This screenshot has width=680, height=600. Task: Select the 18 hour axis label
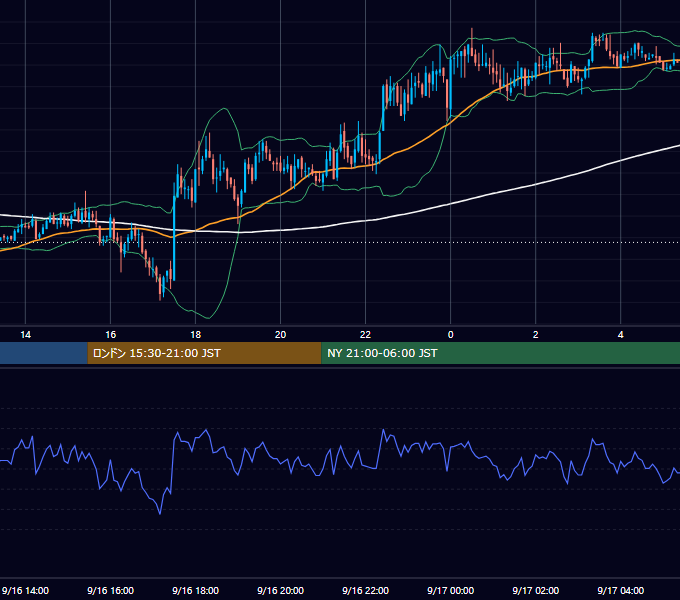coord(196,335)
